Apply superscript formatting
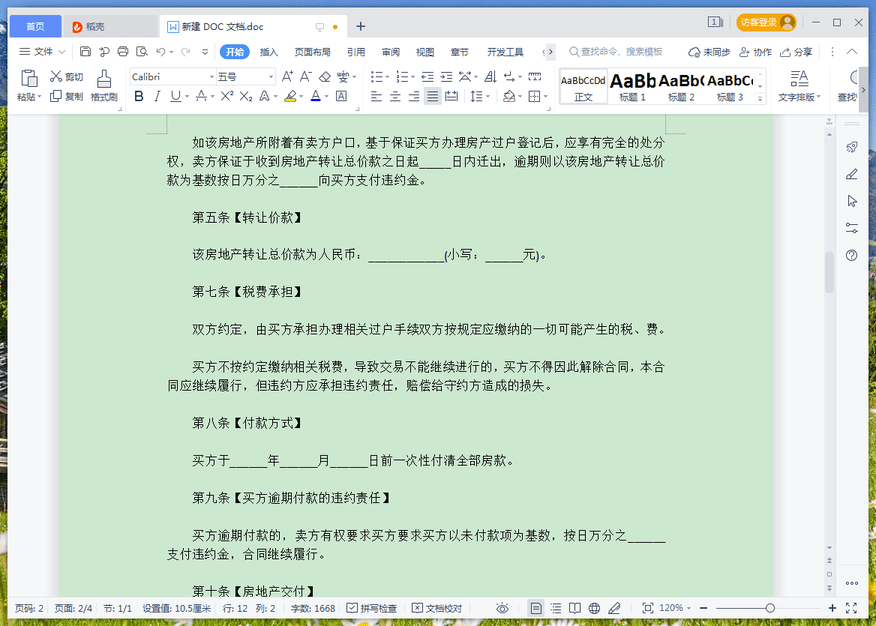Viewport: 876px width, 626px height. point(229,96)
